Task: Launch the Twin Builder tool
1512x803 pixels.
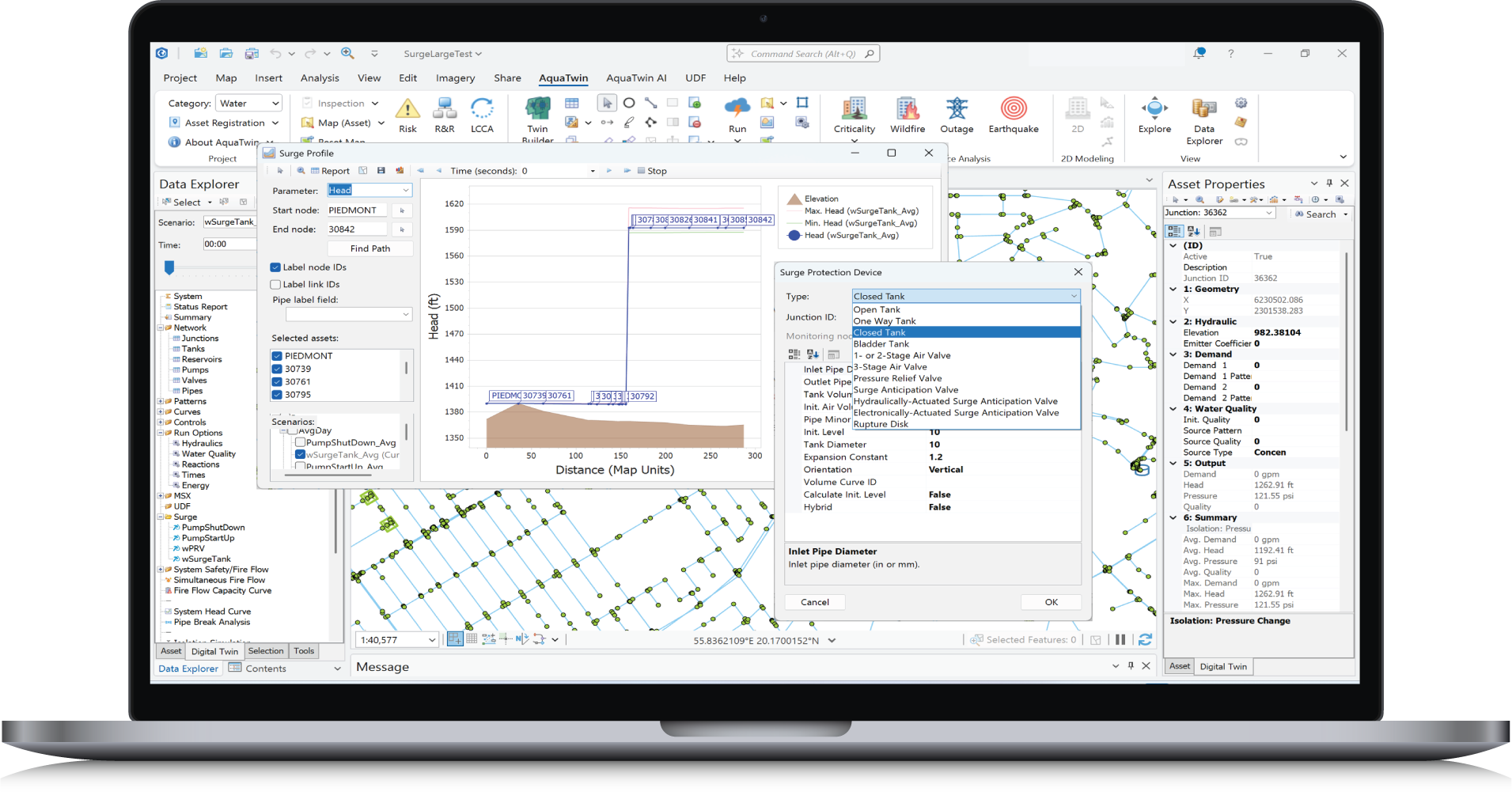Action: (x=538, y=109)
